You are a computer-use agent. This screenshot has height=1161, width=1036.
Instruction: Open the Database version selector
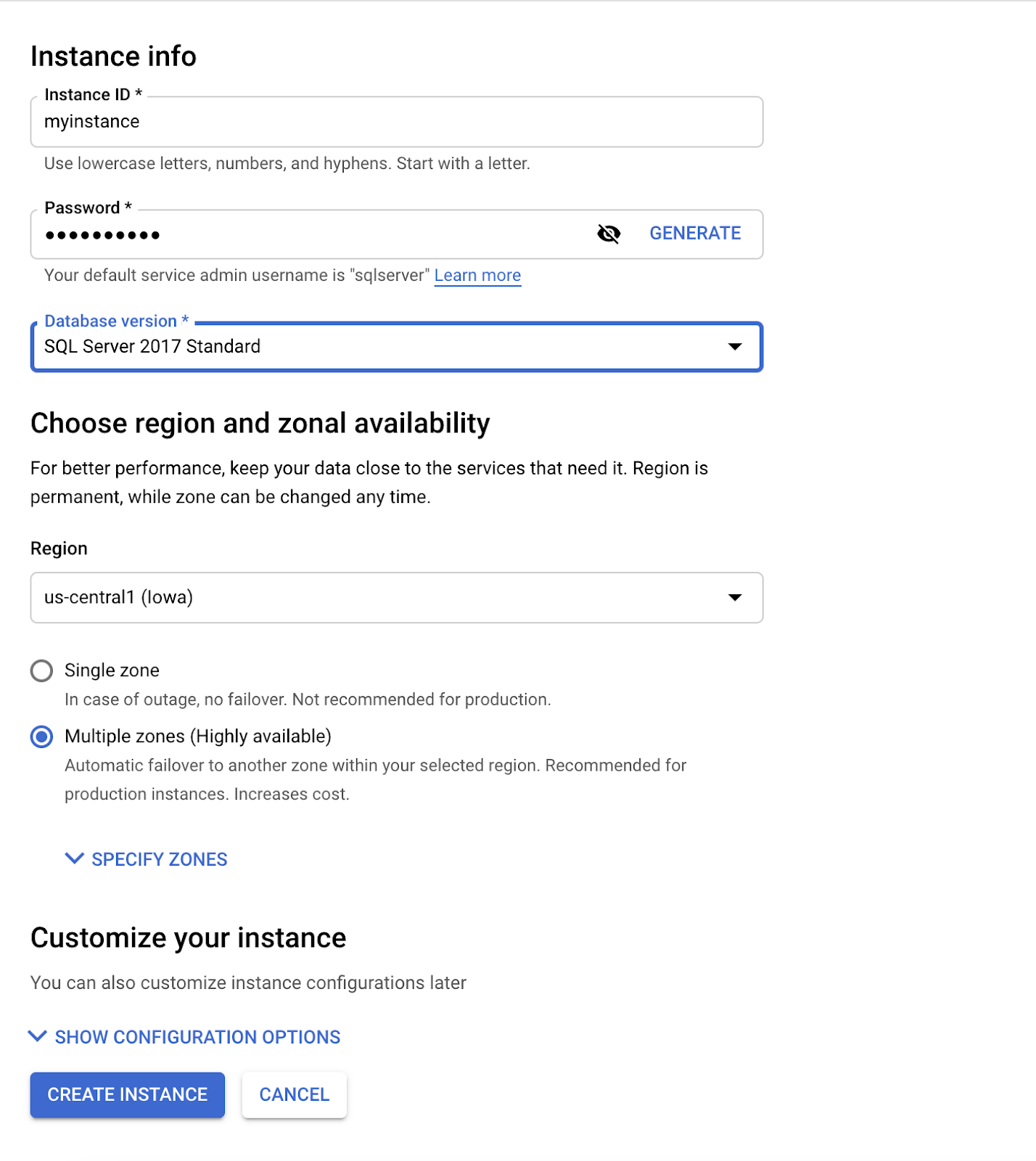click(x=396, y=347)
